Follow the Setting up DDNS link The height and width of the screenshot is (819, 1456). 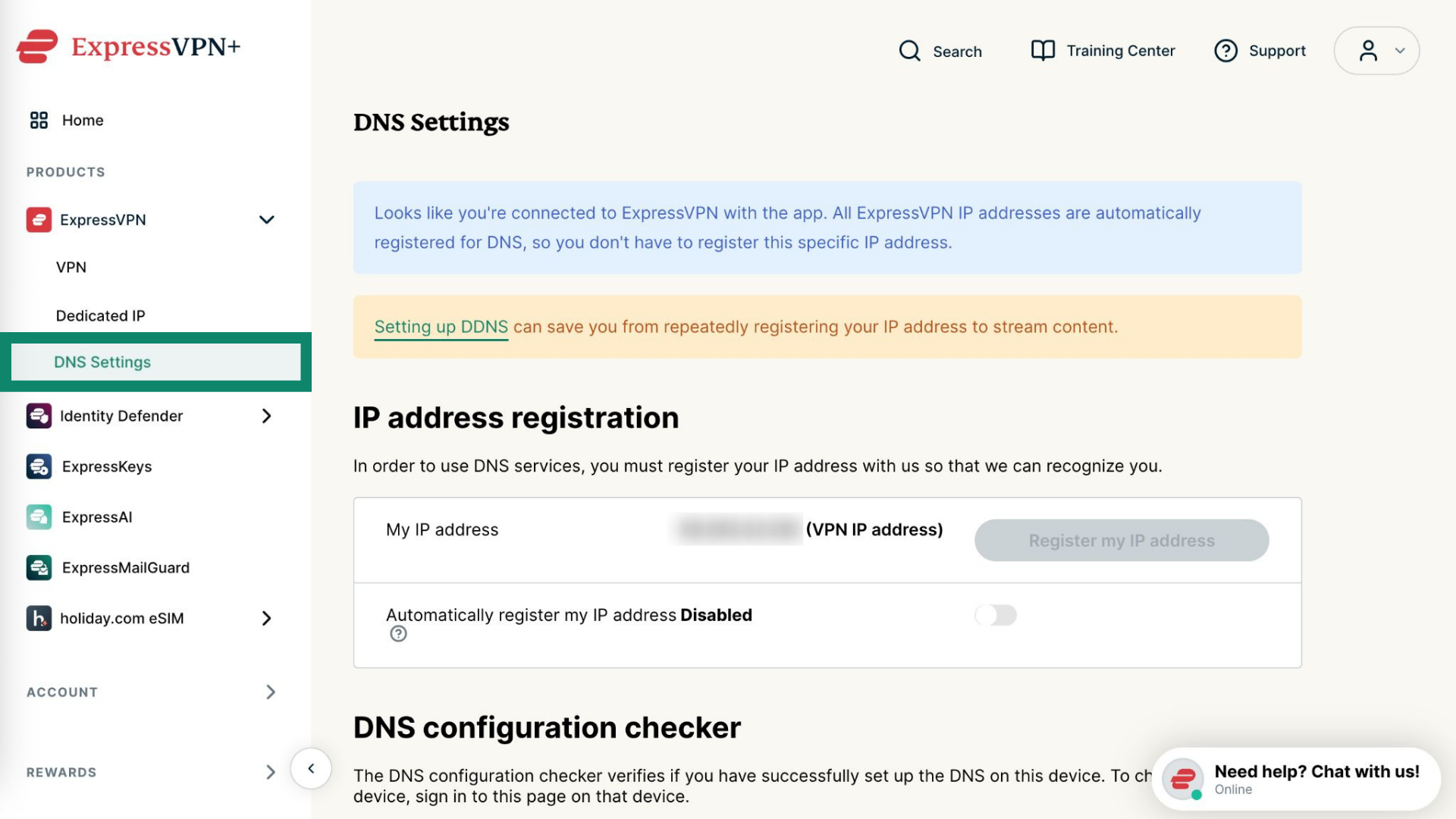click(x=441, y=327)
